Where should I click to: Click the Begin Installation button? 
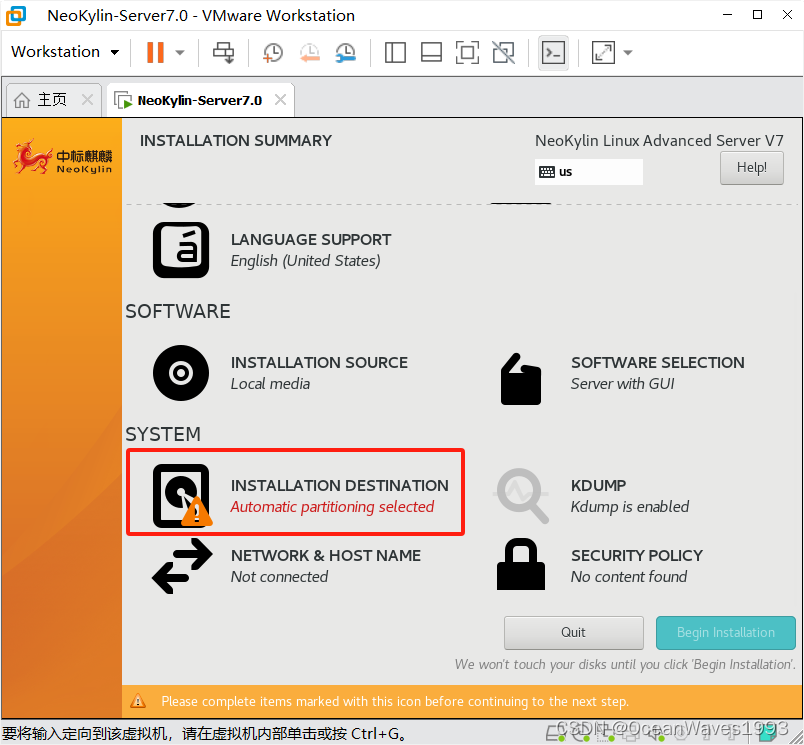click(x=726, y=632)
